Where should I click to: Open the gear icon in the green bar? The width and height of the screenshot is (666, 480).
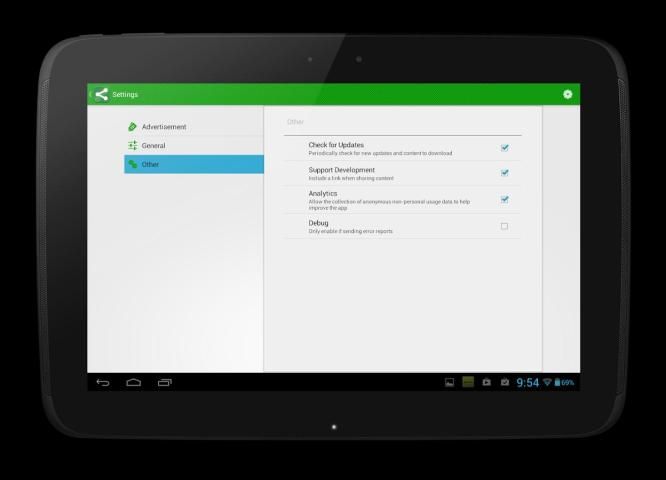coord(567,95)
